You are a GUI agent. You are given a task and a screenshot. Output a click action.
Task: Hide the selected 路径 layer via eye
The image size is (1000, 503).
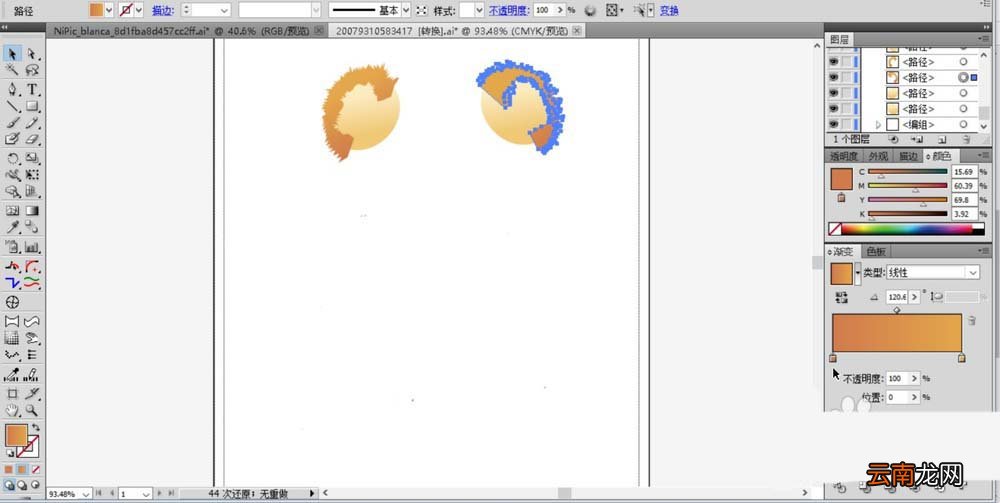pos(834,77)
